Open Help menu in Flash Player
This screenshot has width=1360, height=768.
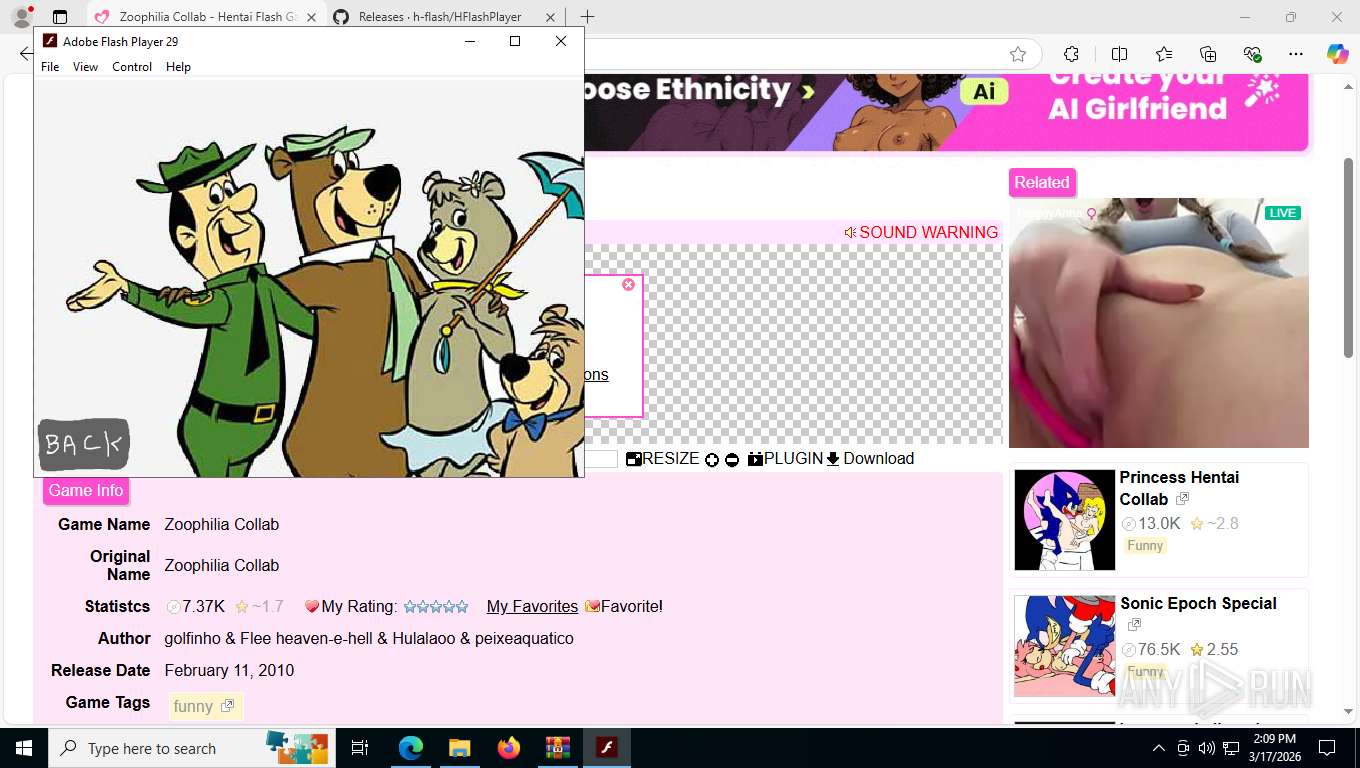click(x=178, y=67)
